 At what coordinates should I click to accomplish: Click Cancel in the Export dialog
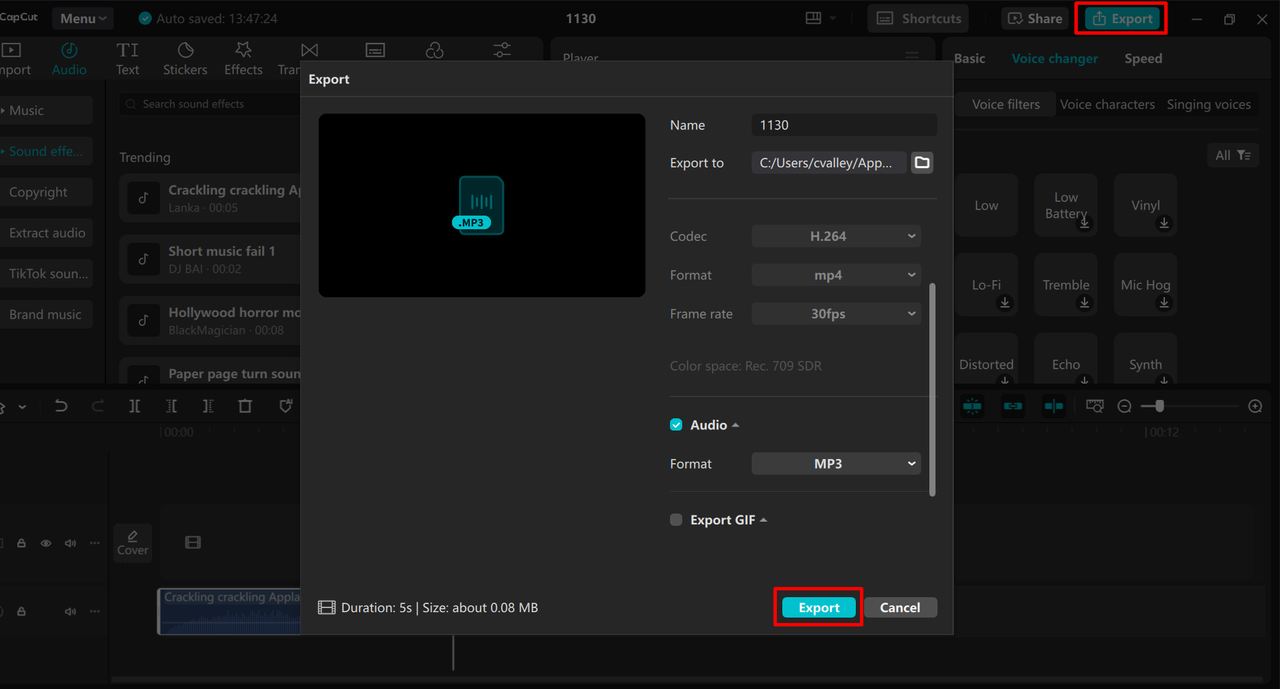tap(900, 607)
